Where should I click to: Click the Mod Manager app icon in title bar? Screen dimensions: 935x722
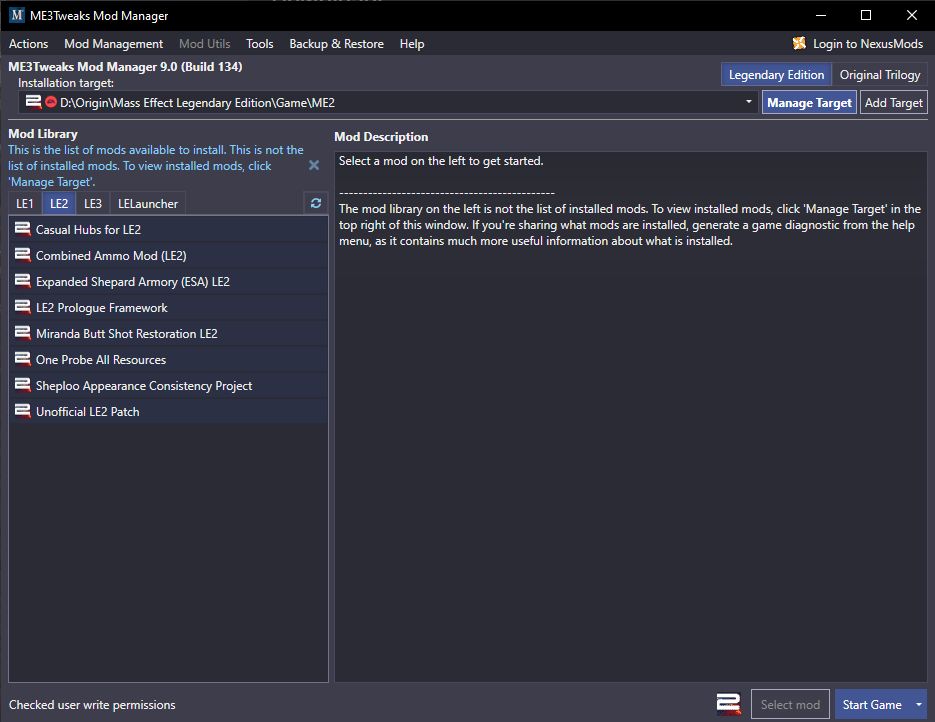17,16
